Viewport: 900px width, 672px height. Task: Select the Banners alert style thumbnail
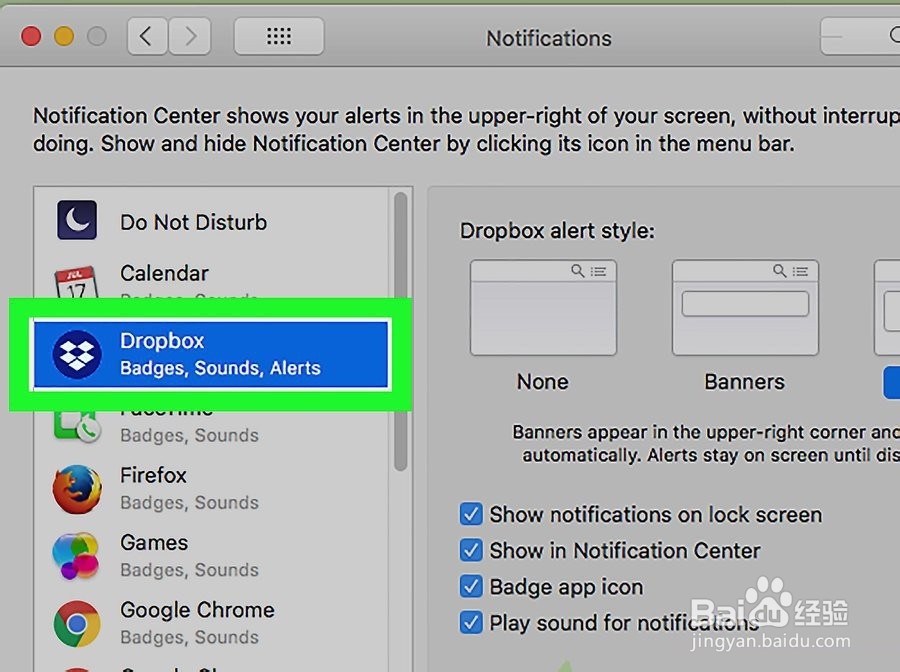click(x=745, y=308)
